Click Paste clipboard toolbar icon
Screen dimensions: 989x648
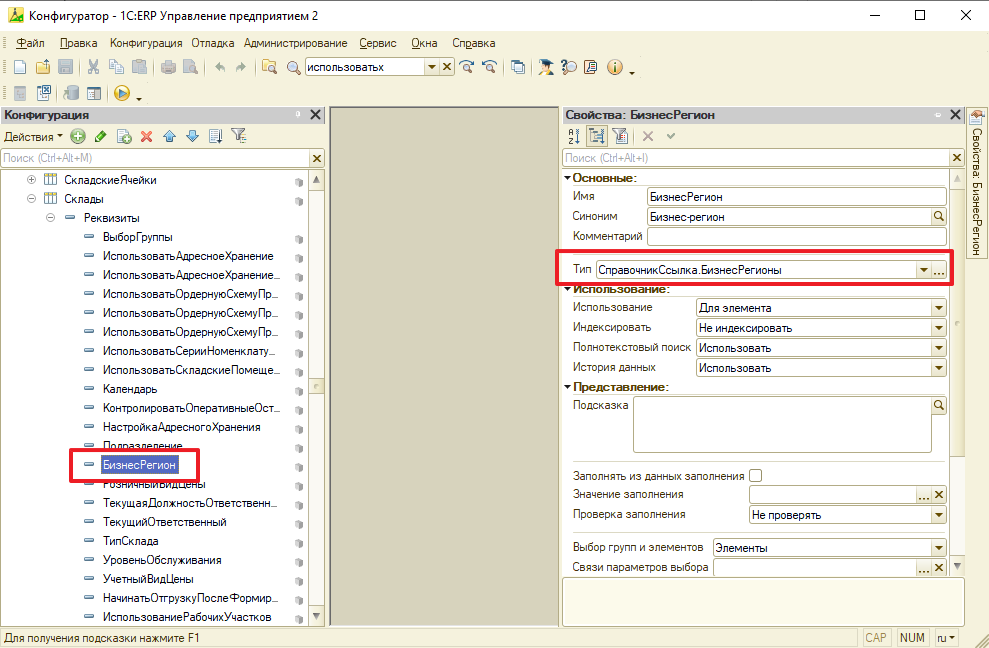click(139, 67)
